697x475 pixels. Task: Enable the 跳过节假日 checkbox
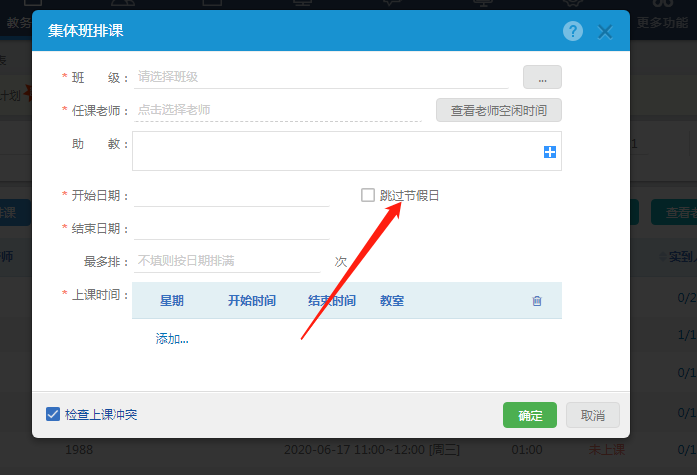(x=368, y=195)
